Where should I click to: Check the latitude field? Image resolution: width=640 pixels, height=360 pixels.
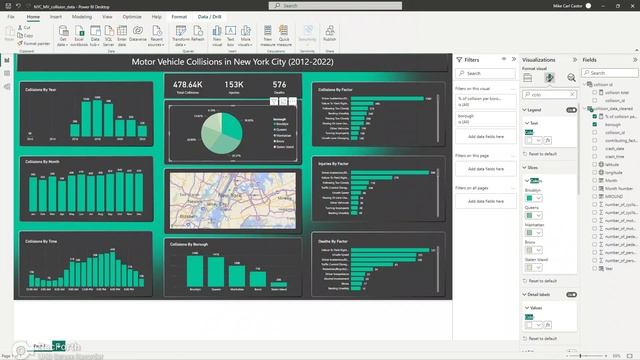point(595,164)
